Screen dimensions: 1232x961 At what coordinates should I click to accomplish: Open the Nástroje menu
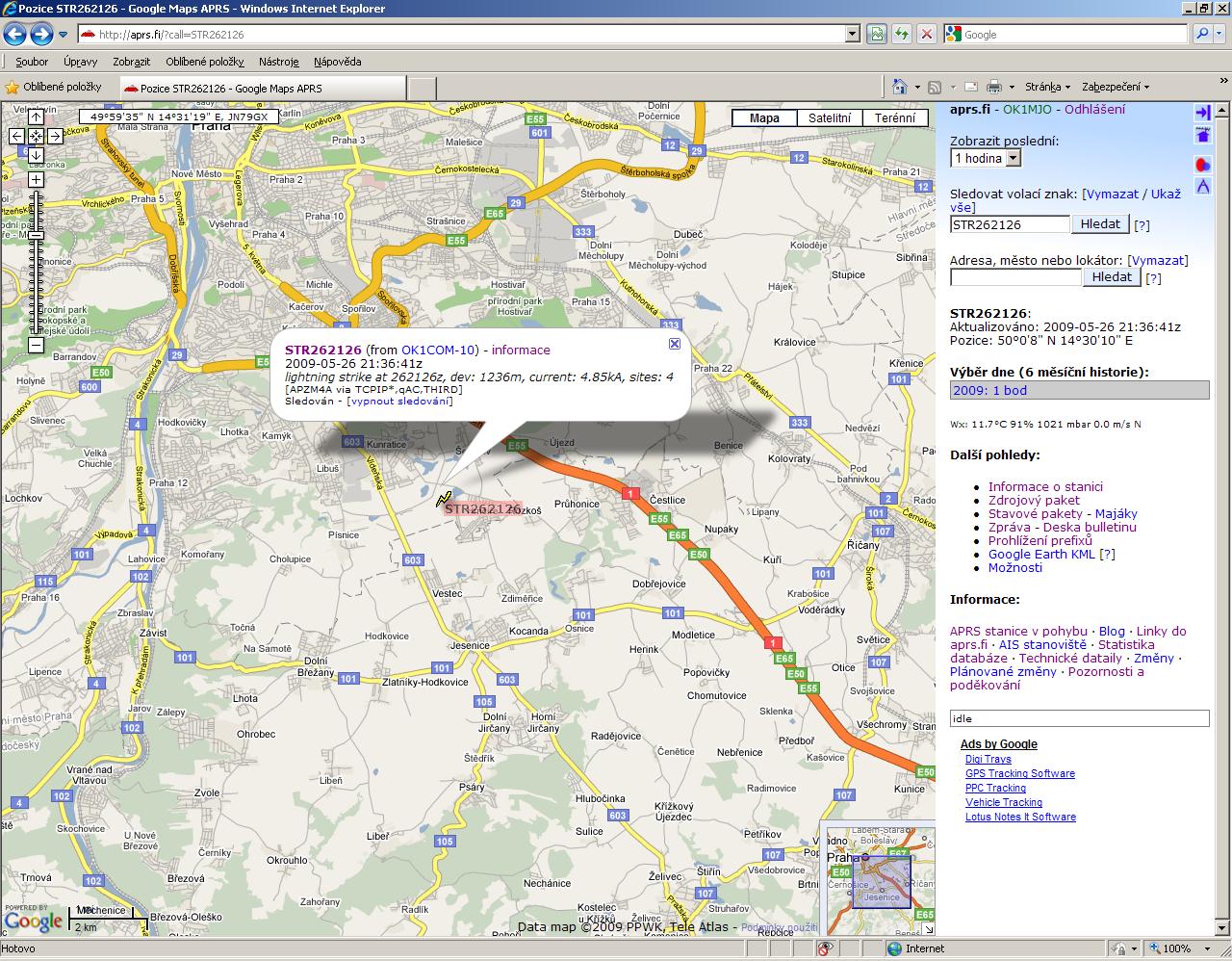pos(279,62)
